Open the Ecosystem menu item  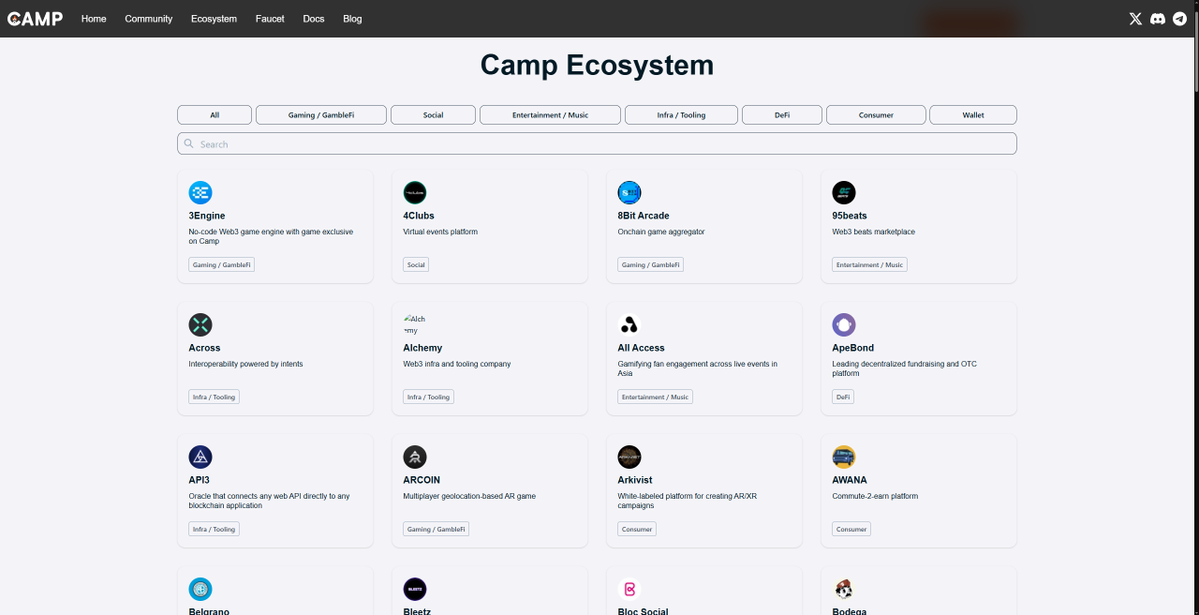(x=214, y=19)
